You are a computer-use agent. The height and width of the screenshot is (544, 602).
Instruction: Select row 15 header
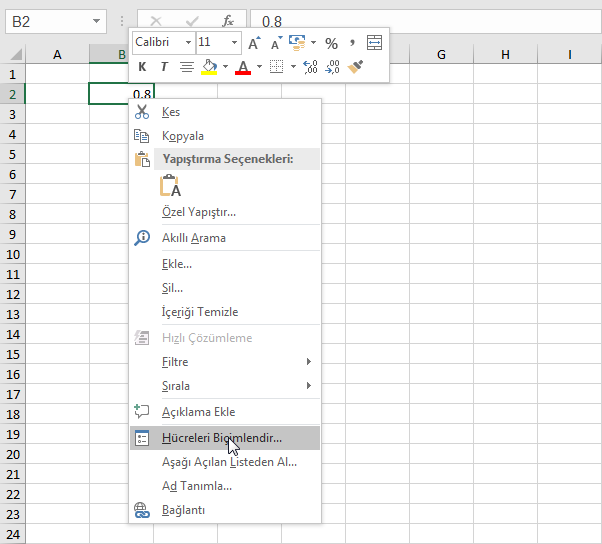click(x=12, y=354)
